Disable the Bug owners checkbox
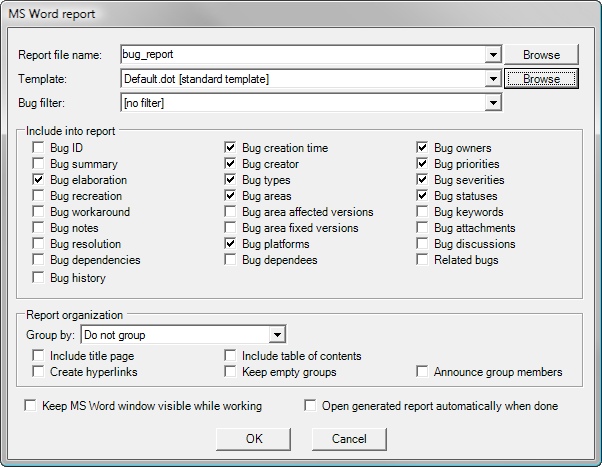Screen dimensions: 602x467 [424, 148]
